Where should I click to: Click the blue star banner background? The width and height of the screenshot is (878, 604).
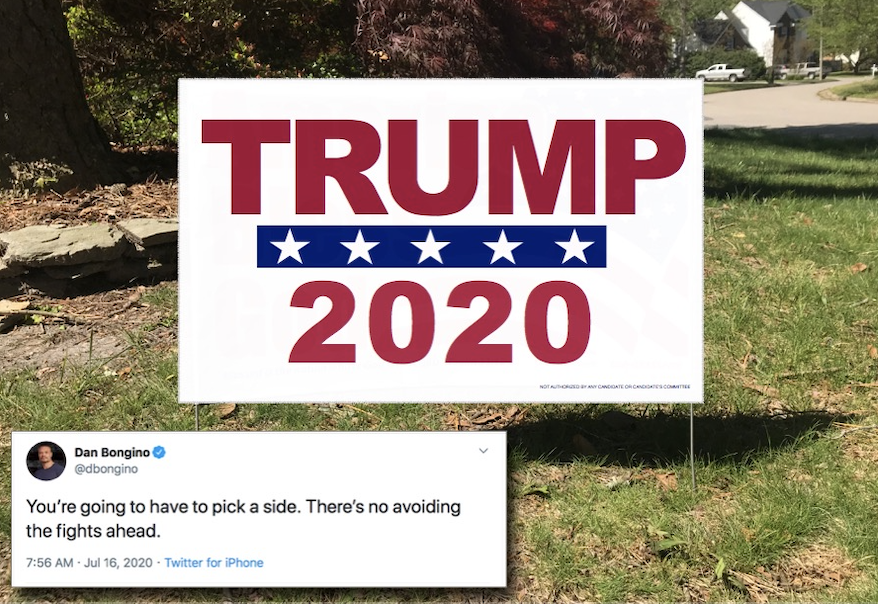click(x=431, y=246)
